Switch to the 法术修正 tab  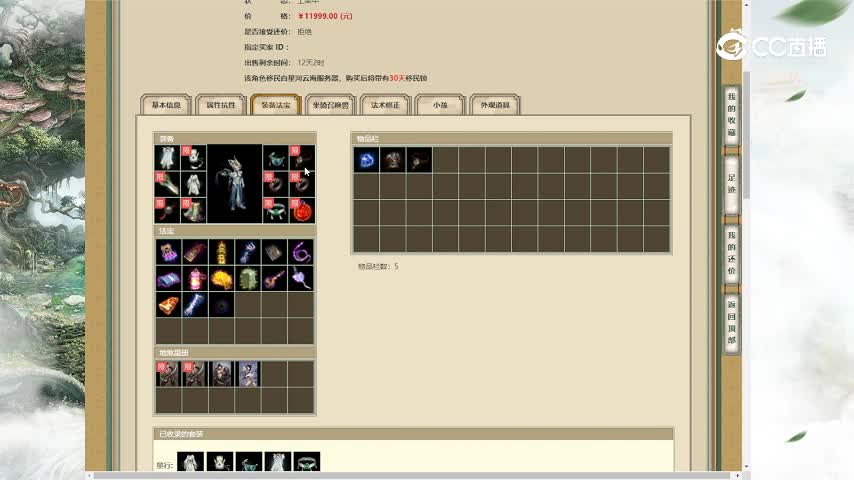[x=385, y=105]
